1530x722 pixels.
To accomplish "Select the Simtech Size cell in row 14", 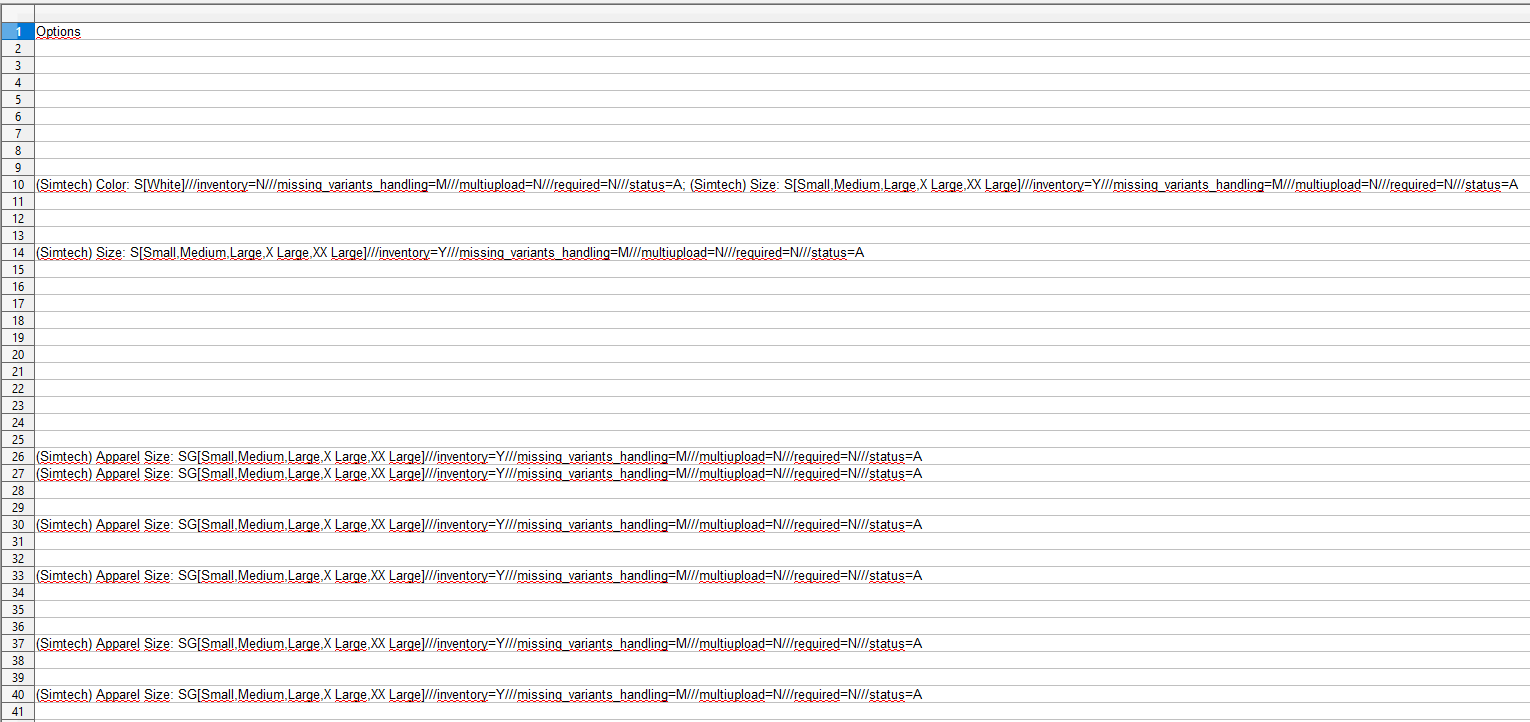I will pos(449,252).
